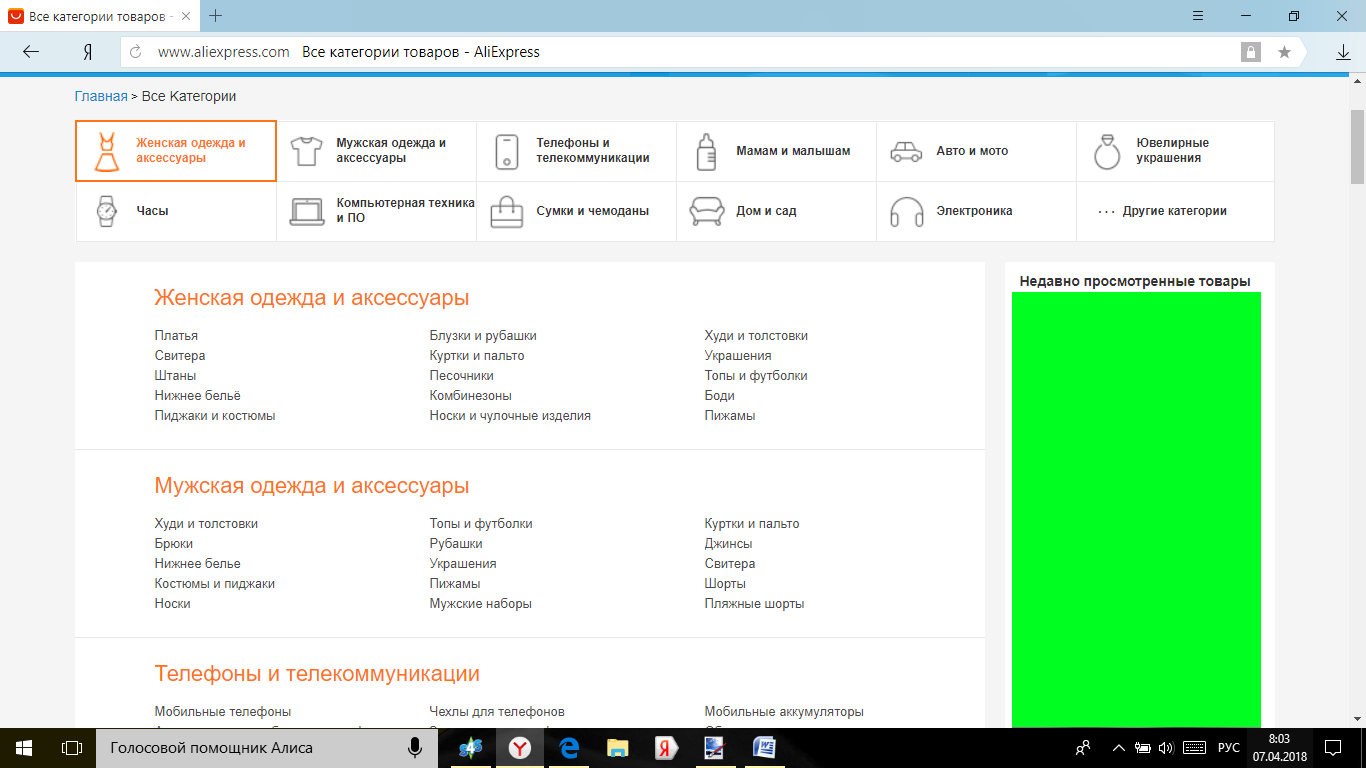Click the address bar showing www.aliexpress.com
The image size is (1366, 768).
click(224, 52)
